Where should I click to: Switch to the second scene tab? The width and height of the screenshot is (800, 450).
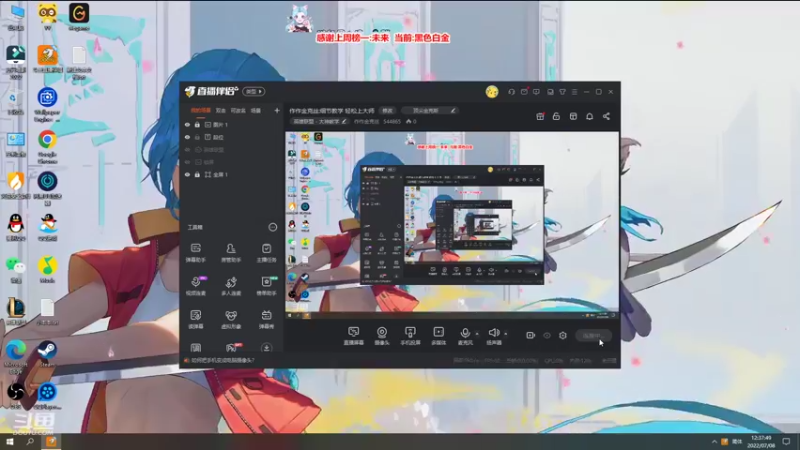(x=220, y=110)
